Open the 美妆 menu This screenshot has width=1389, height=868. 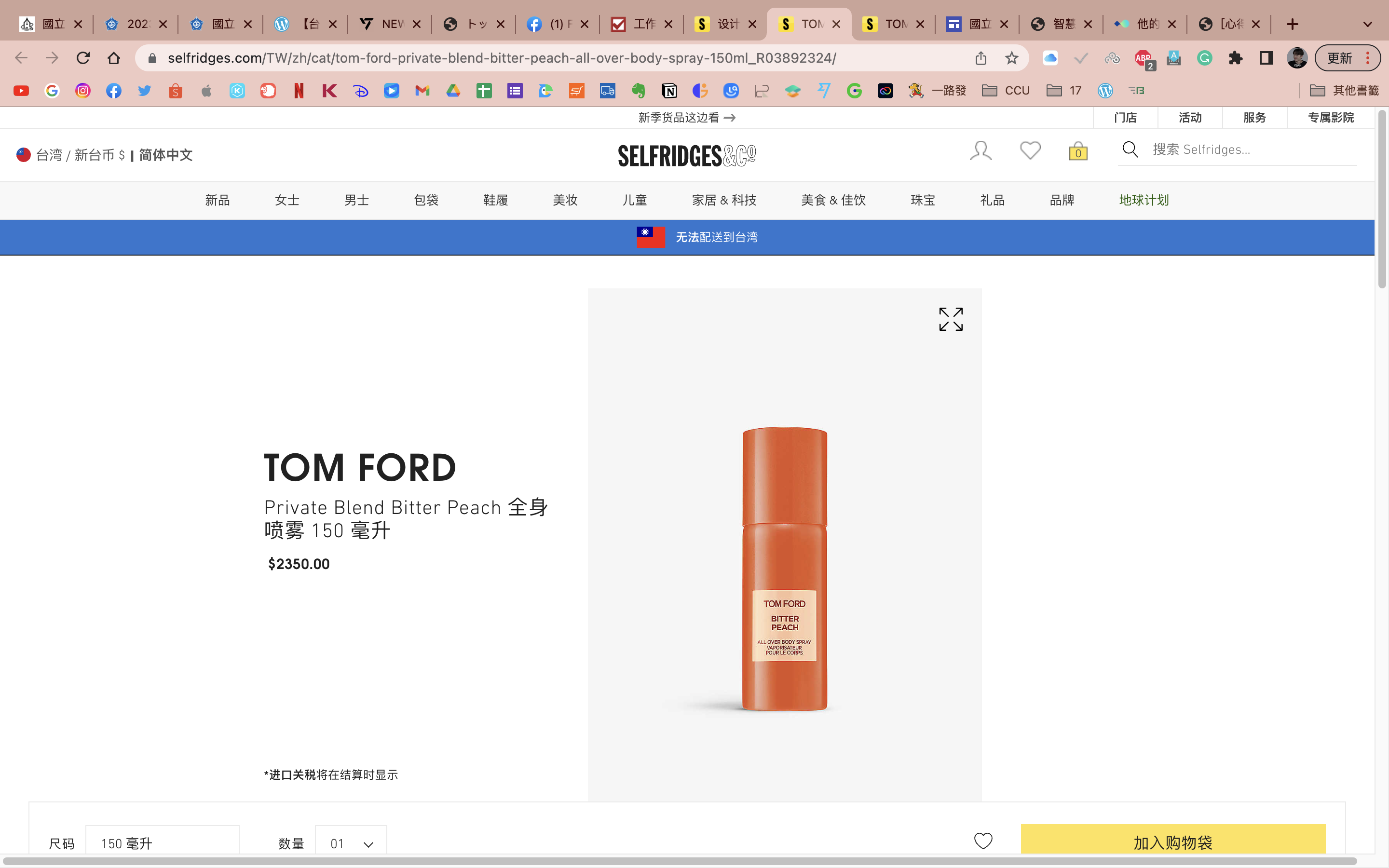tap(565, 200)
